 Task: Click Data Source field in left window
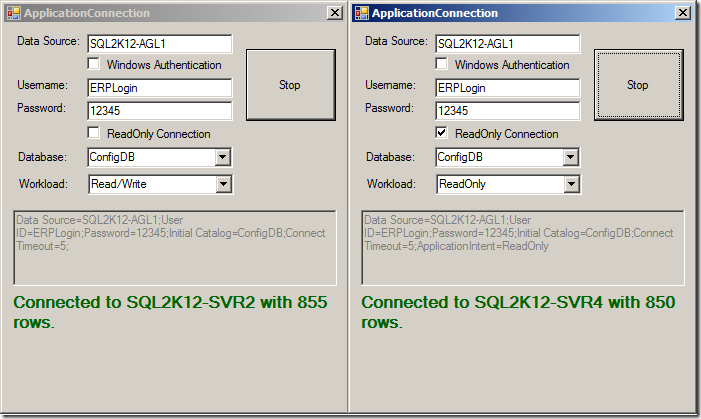point(160,44)
